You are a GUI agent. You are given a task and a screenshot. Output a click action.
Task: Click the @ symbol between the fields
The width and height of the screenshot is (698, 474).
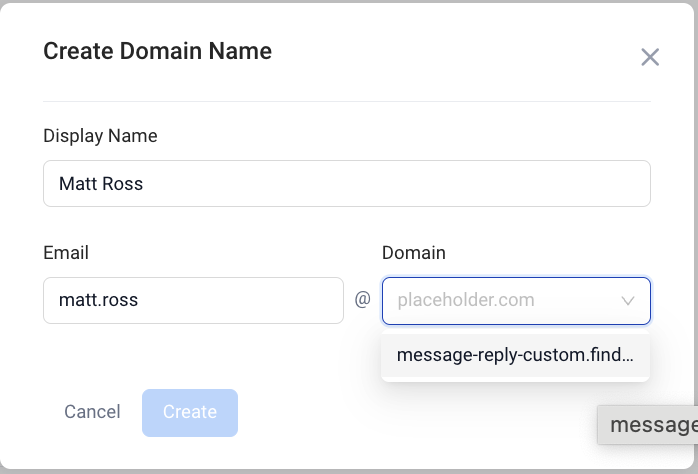click(x=363, y=300)
